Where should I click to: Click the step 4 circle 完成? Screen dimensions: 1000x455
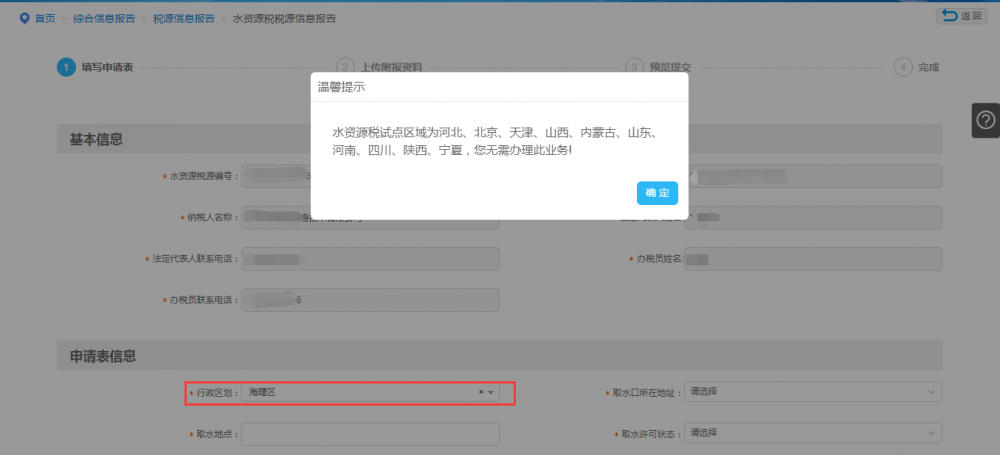point(903,67)
